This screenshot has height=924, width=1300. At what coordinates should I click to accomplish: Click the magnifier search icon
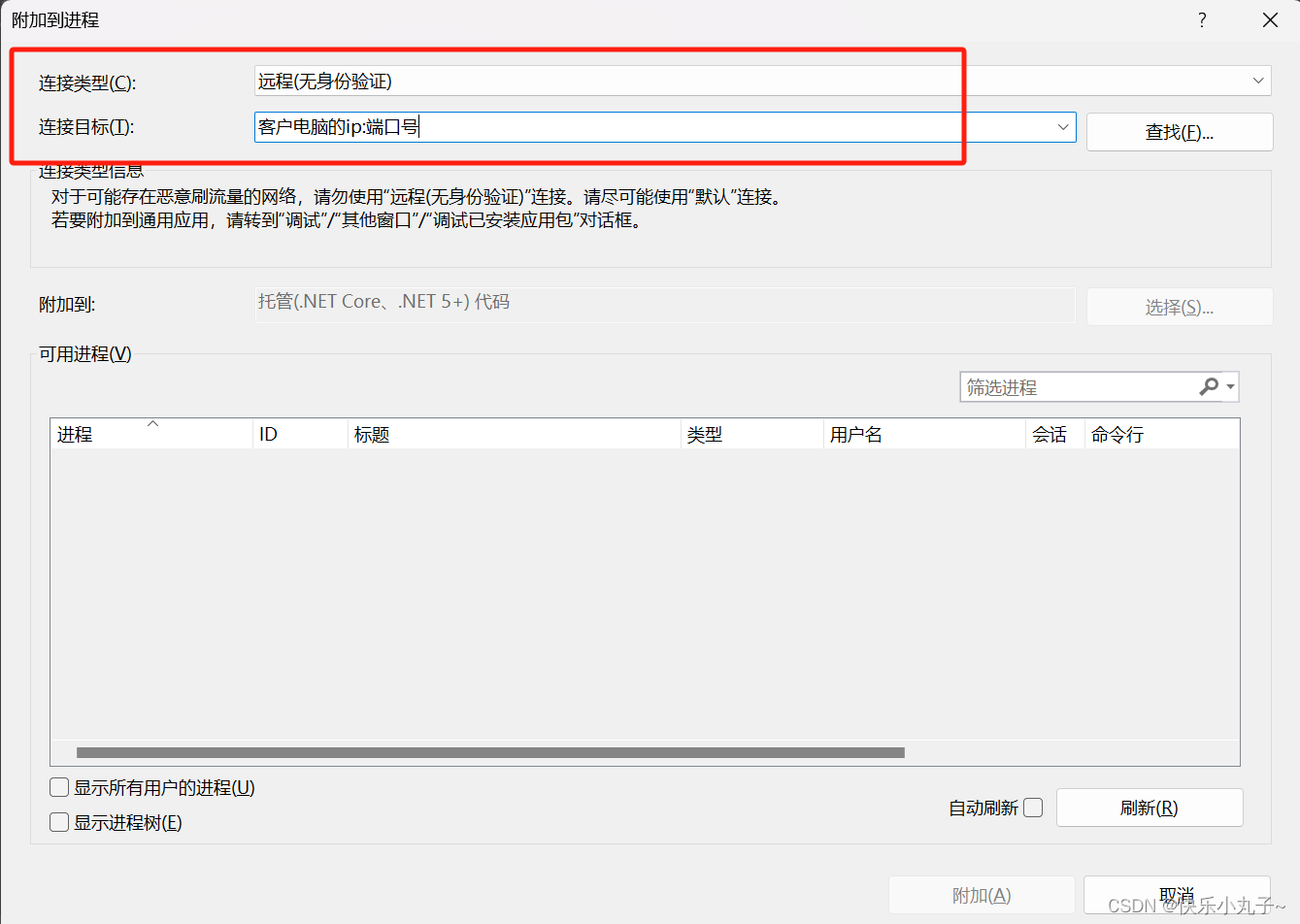1209,386
